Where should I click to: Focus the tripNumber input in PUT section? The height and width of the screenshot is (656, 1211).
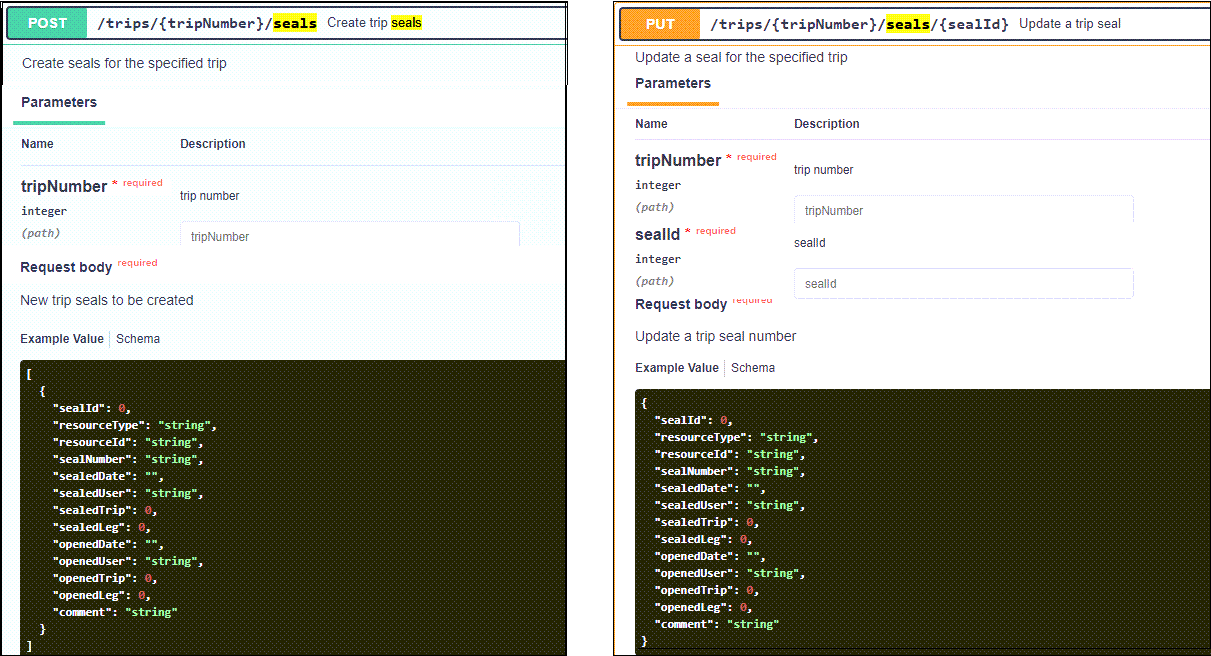click(963, 211)
